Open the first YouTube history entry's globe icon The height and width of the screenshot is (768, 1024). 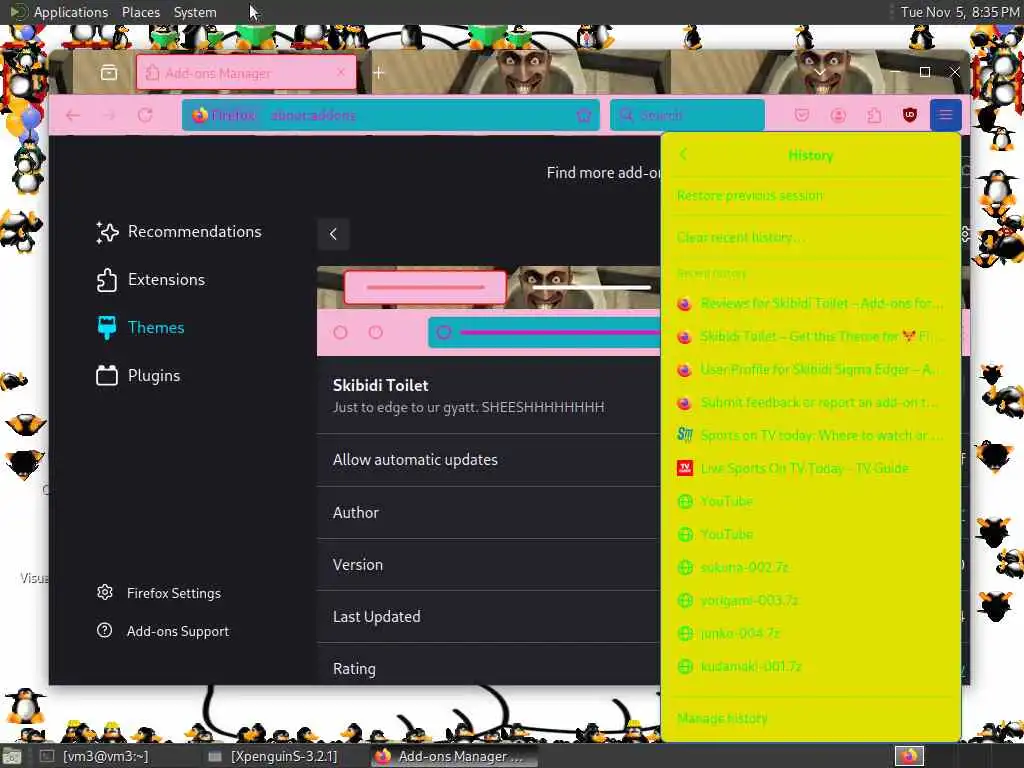[684, 502]
